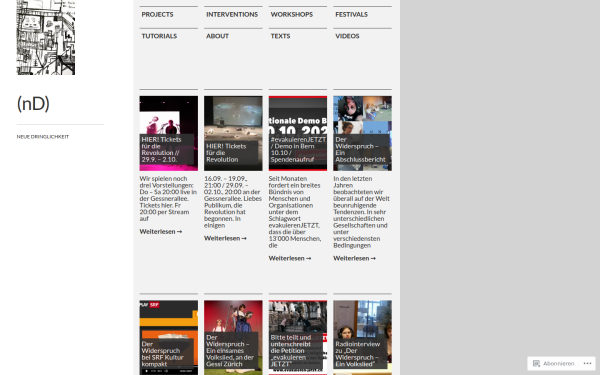Open 'Bitte teilt und unterschreibt die Petition' thumbnail
This screenshot has width=600, height=375.
pos(298,338)
